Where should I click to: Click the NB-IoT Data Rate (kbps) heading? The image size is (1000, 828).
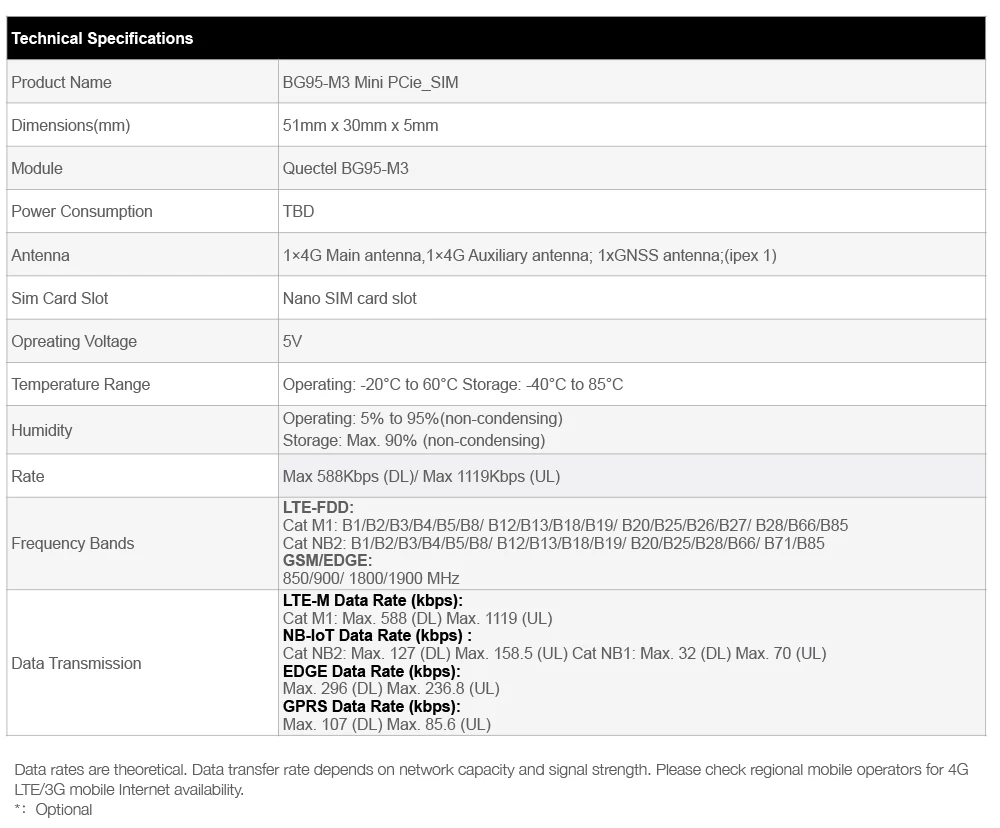[x=377, y=636]
